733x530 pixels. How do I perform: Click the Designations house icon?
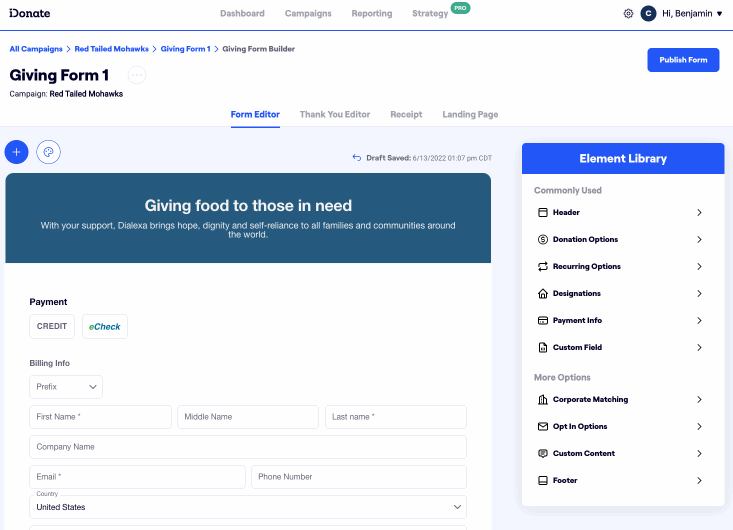(x=543, y=294)
